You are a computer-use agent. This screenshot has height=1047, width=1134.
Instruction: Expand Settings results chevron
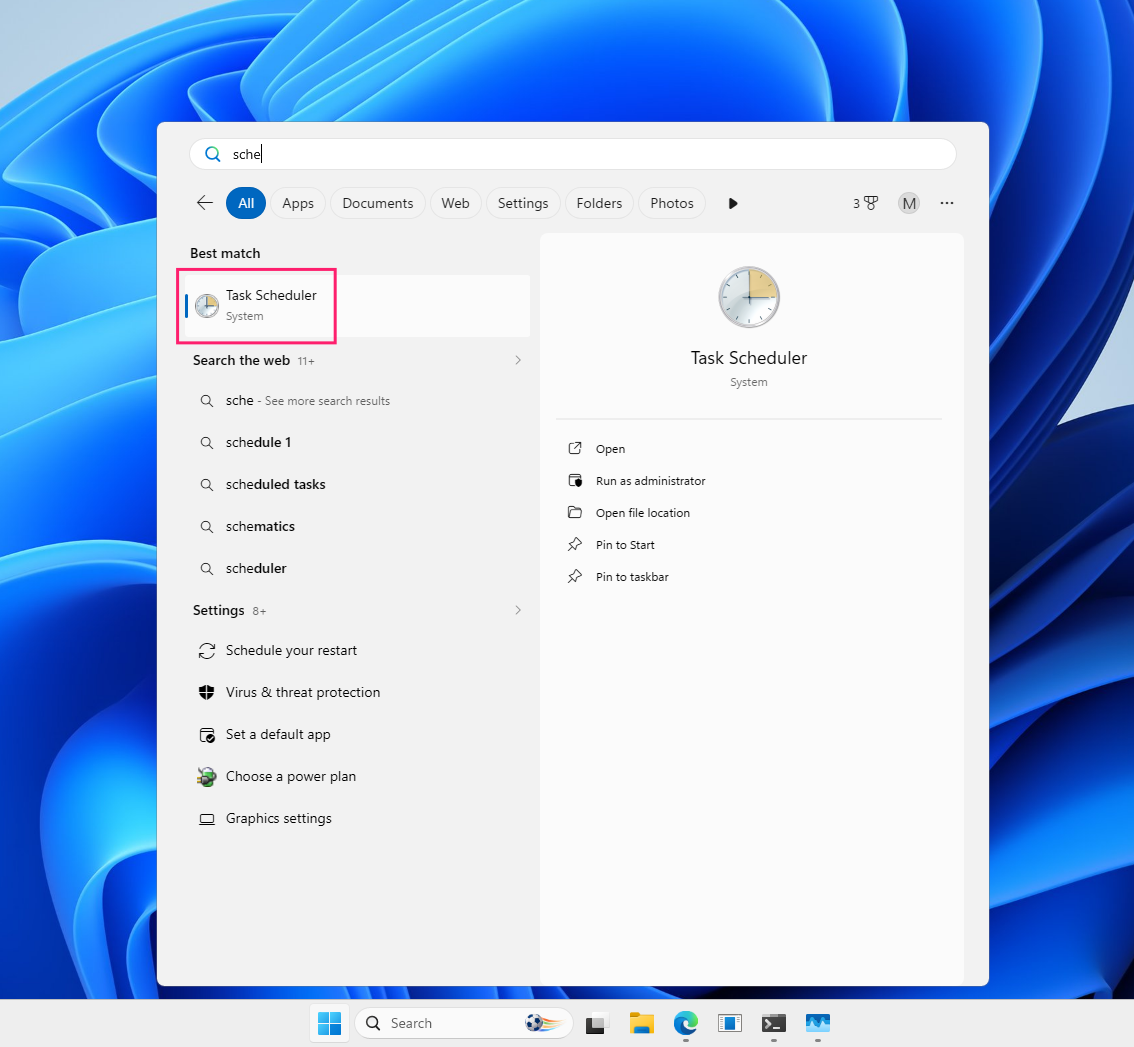pyautogui.click(x=518, y=610)
